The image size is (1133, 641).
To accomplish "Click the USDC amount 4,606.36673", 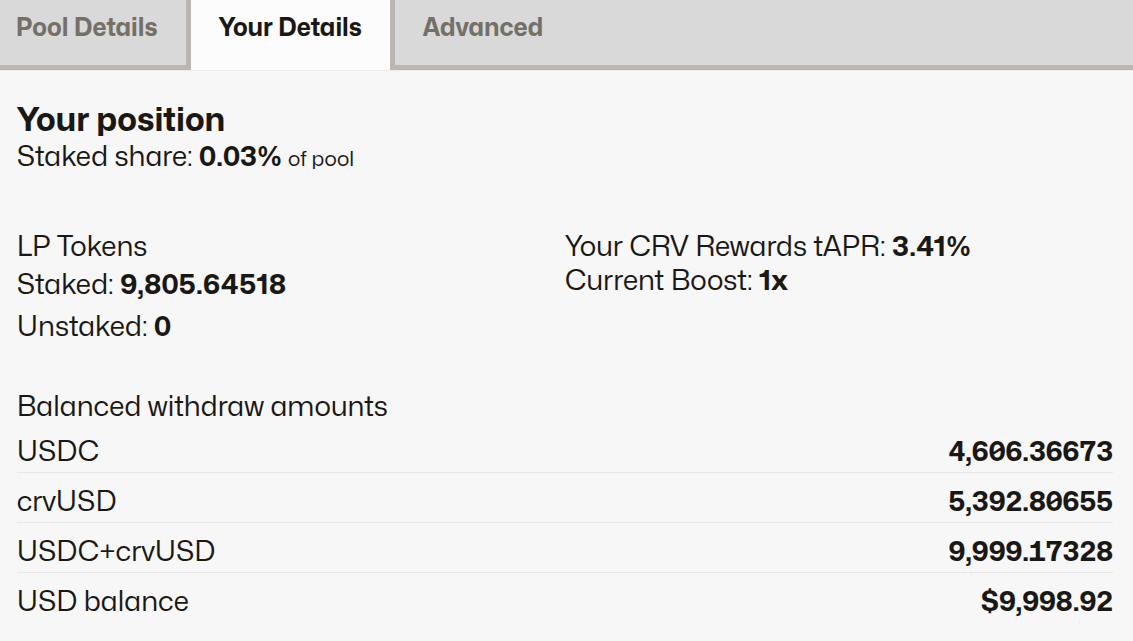I will [1030, 452].
